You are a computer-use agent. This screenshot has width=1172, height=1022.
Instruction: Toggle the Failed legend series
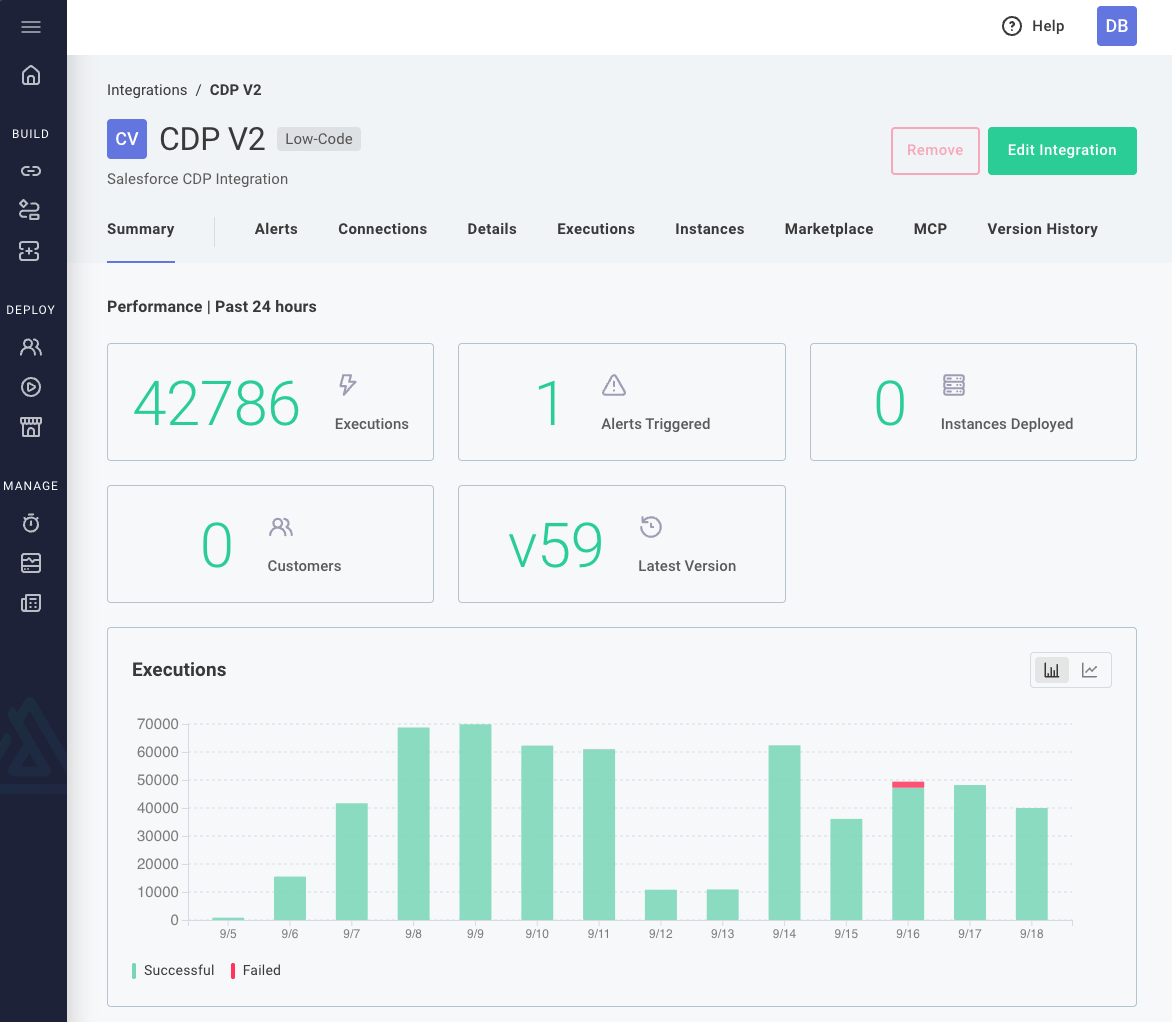tap(256, 970)
